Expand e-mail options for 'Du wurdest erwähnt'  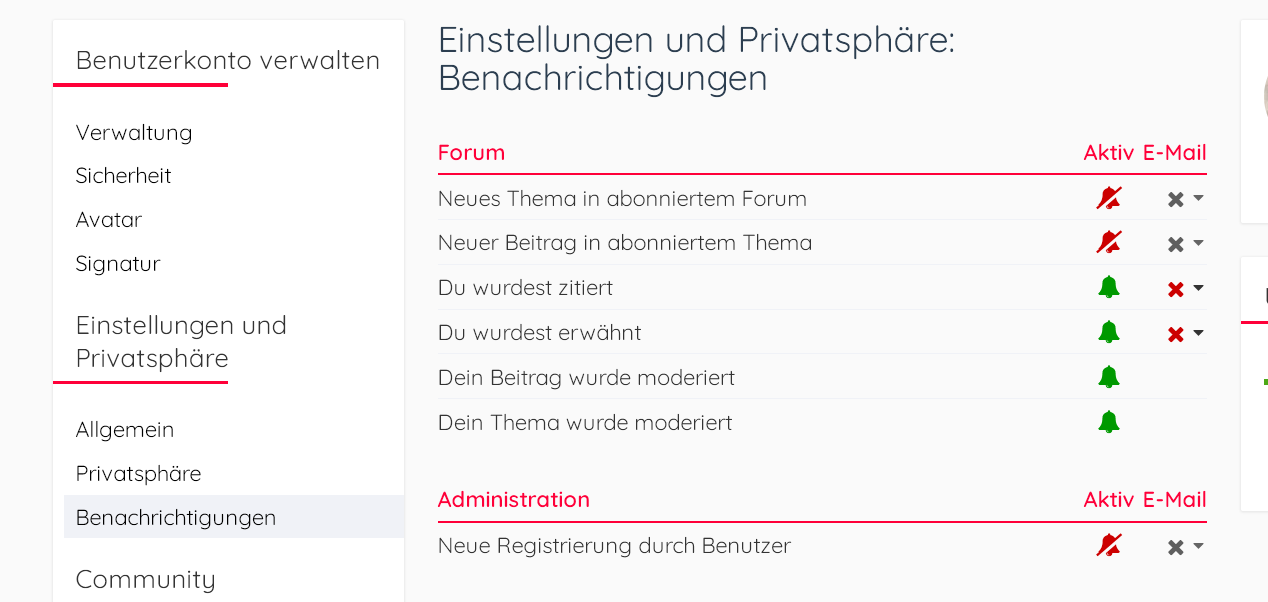[1185, 333]
